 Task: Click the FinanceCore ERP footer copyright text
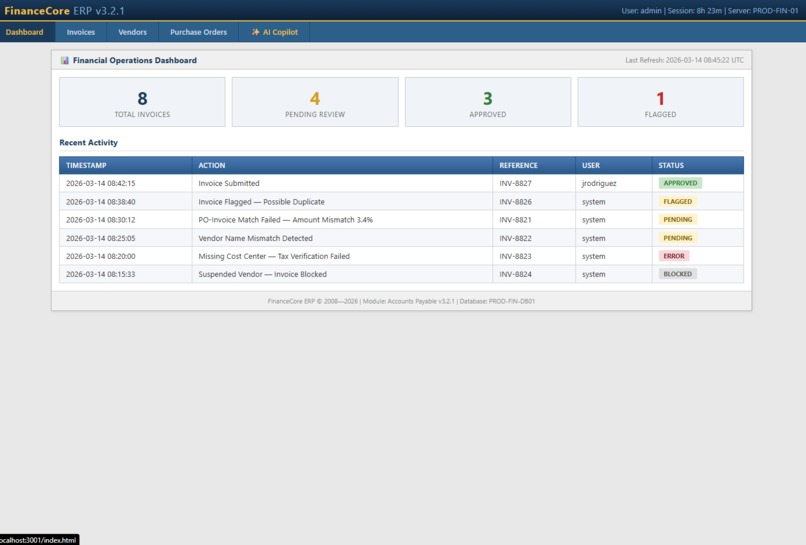coord(401,301)
